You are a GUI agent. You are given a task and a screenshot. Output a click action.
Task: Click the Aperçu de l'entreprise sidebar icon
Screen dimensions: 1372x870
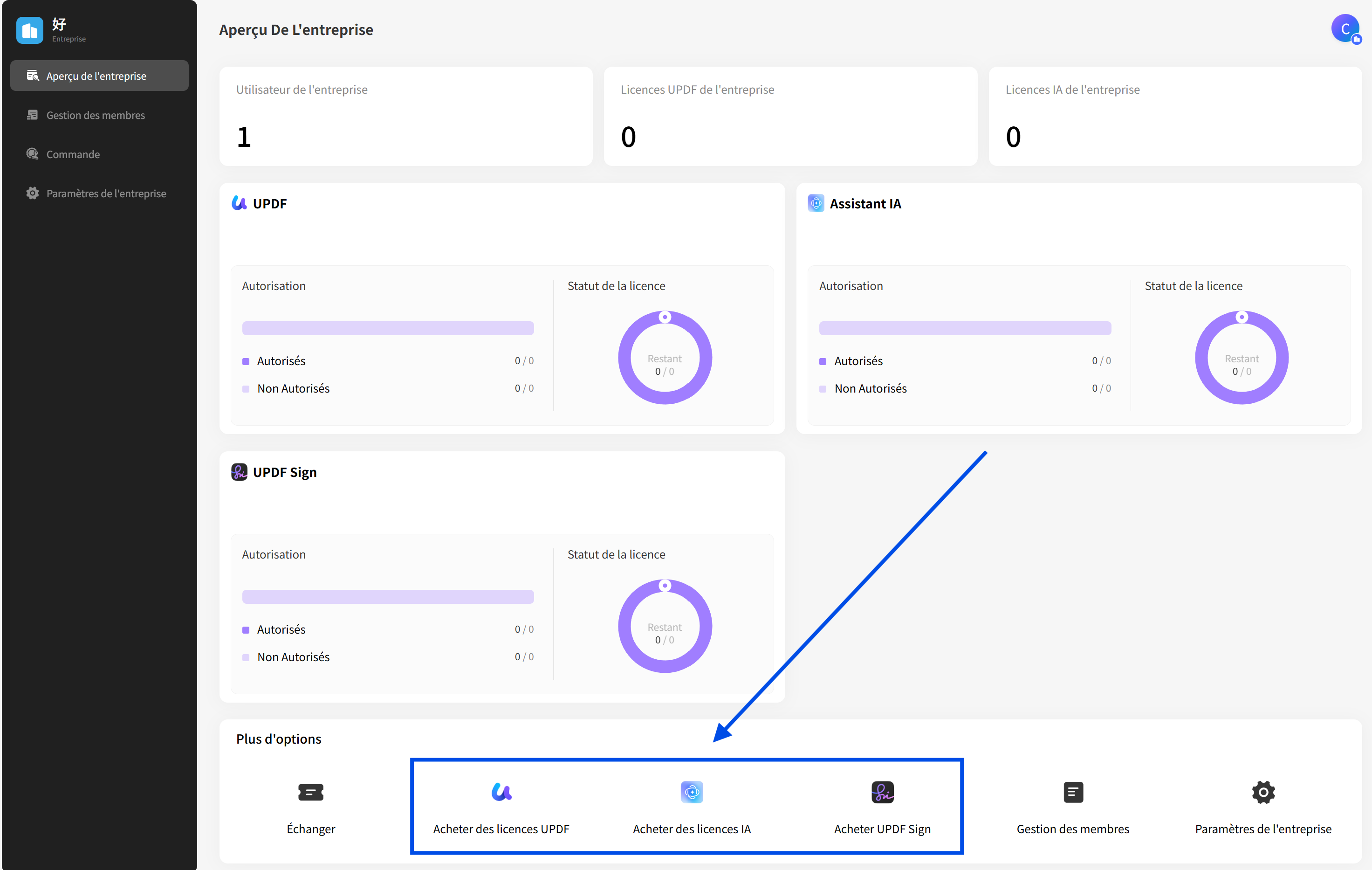[x=33, y=76]
